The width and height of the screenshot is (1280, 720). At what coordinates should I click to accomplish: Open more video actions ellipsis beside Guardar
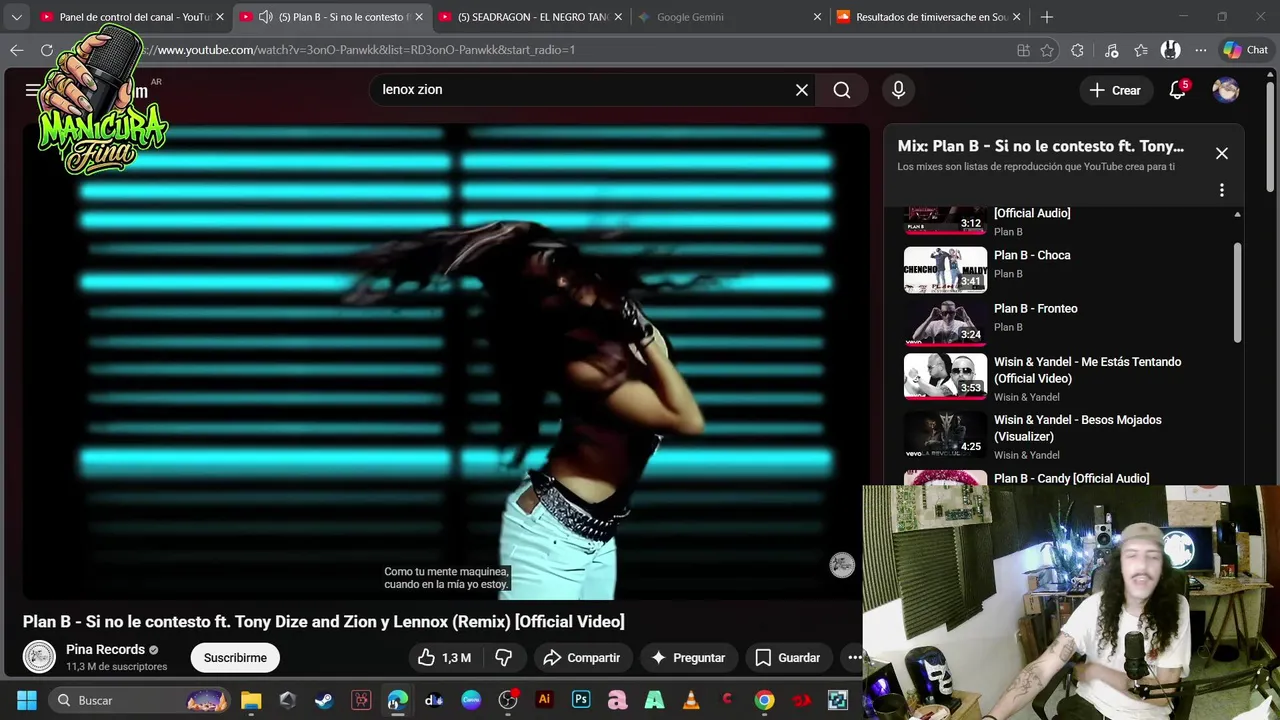click(x=855, y=657)
